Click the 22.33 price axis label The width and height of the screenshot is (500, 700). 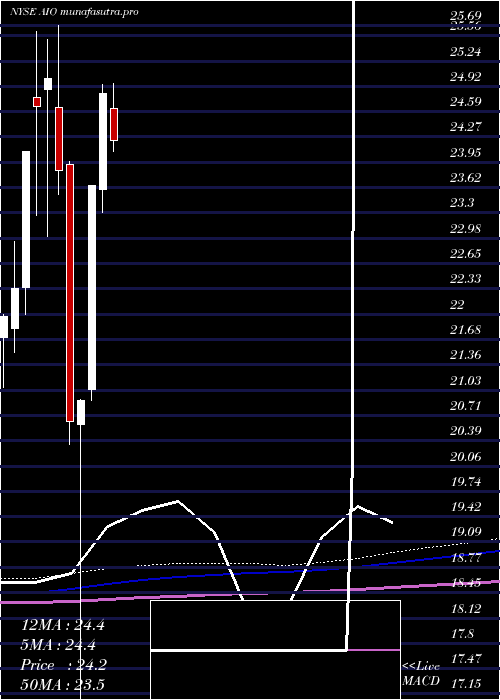point(466,279)
